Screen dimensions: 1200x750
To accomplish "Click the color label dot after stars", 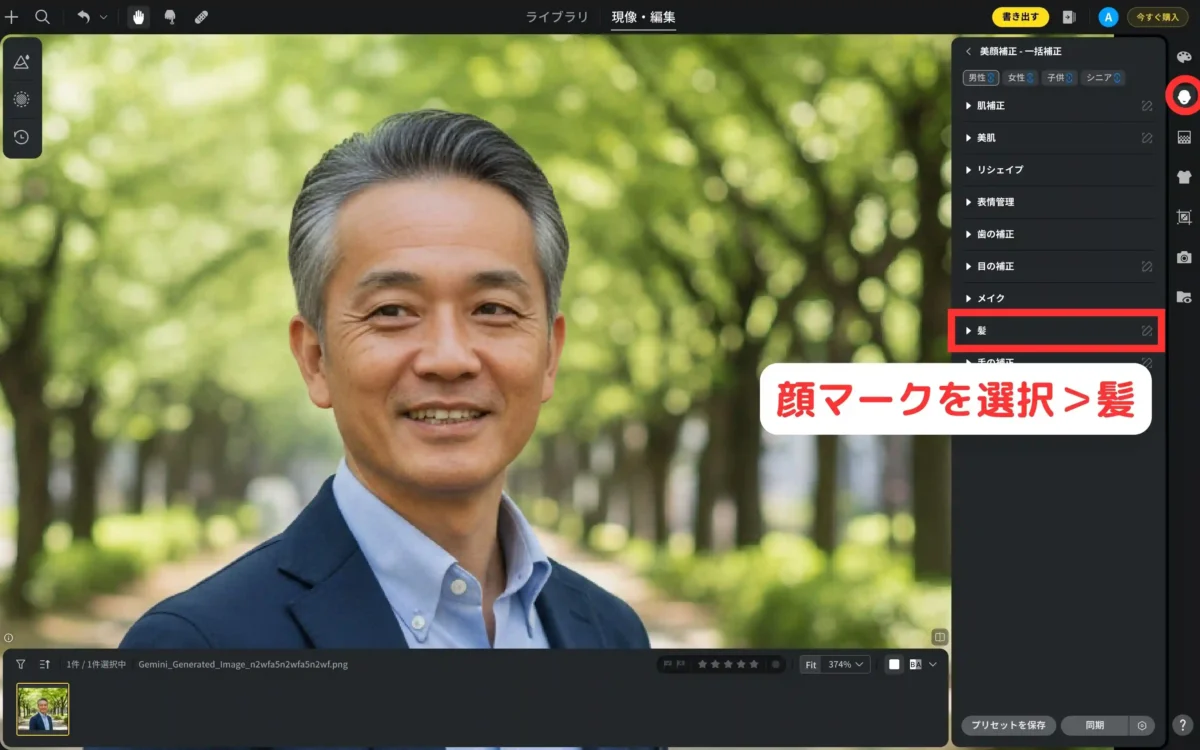I will [776, 664].
